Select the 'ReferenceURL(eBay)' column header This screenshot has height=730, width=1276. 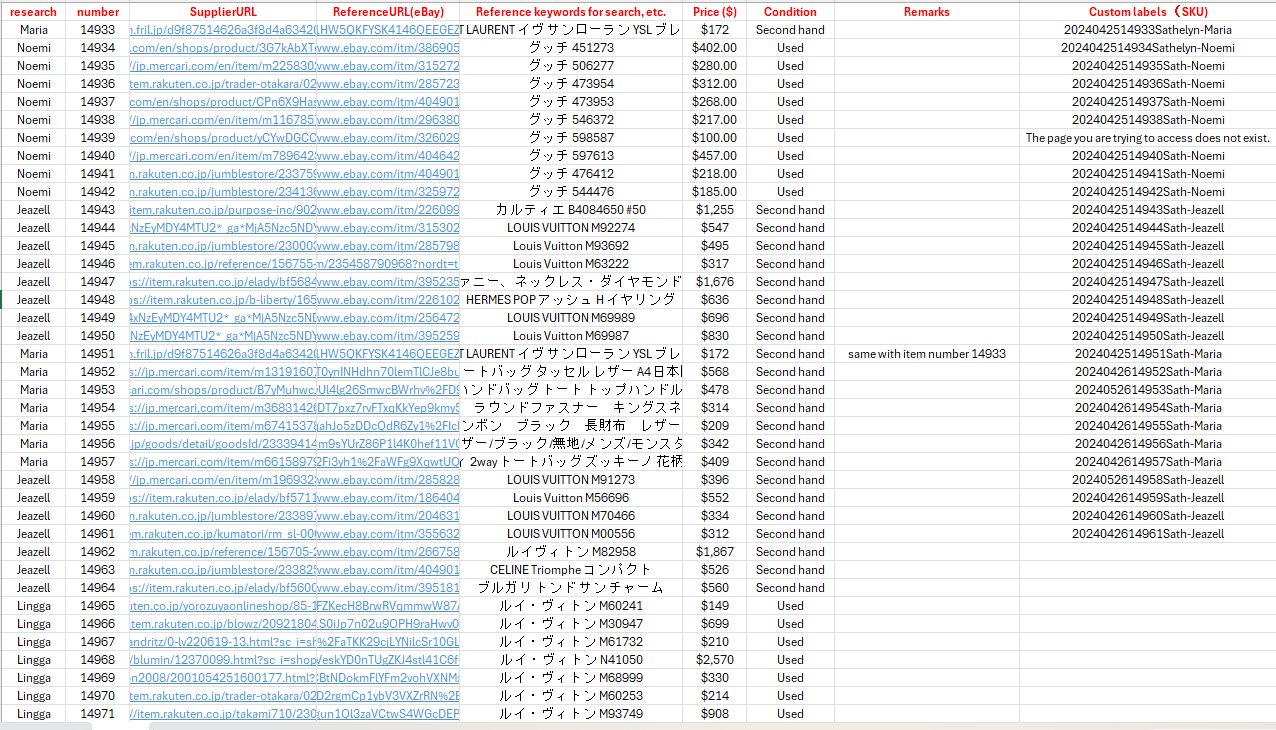pos(388,12)
